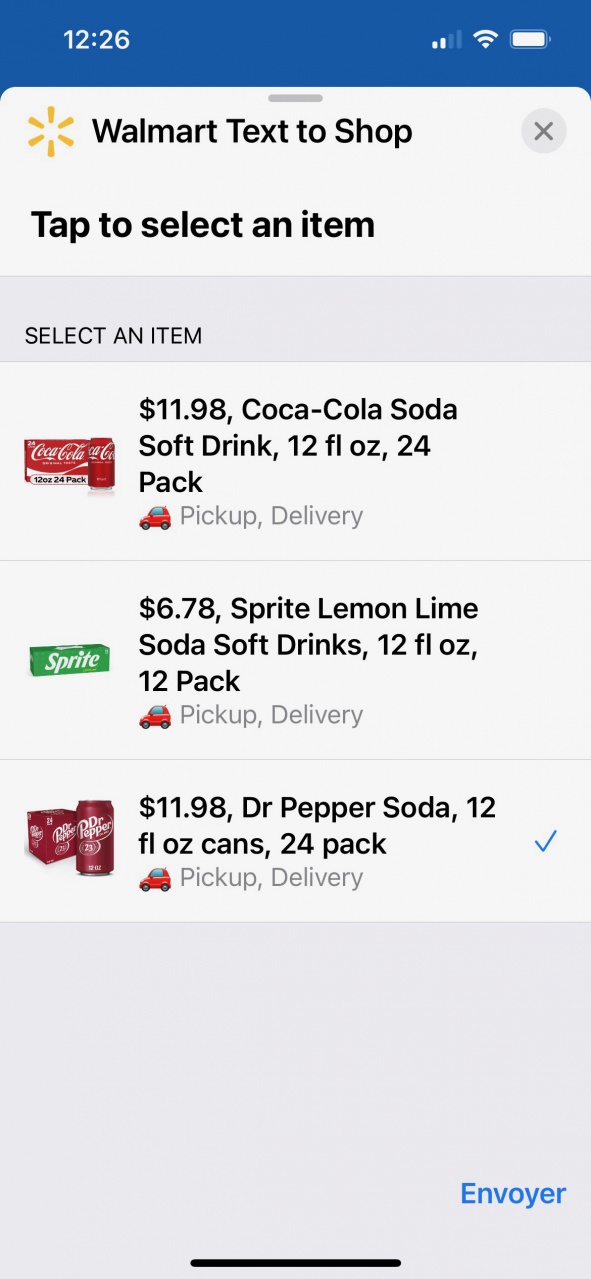591x1279 pixels.
Task: Tap the sheet grabber handle at top
Action: coord(296,98)
